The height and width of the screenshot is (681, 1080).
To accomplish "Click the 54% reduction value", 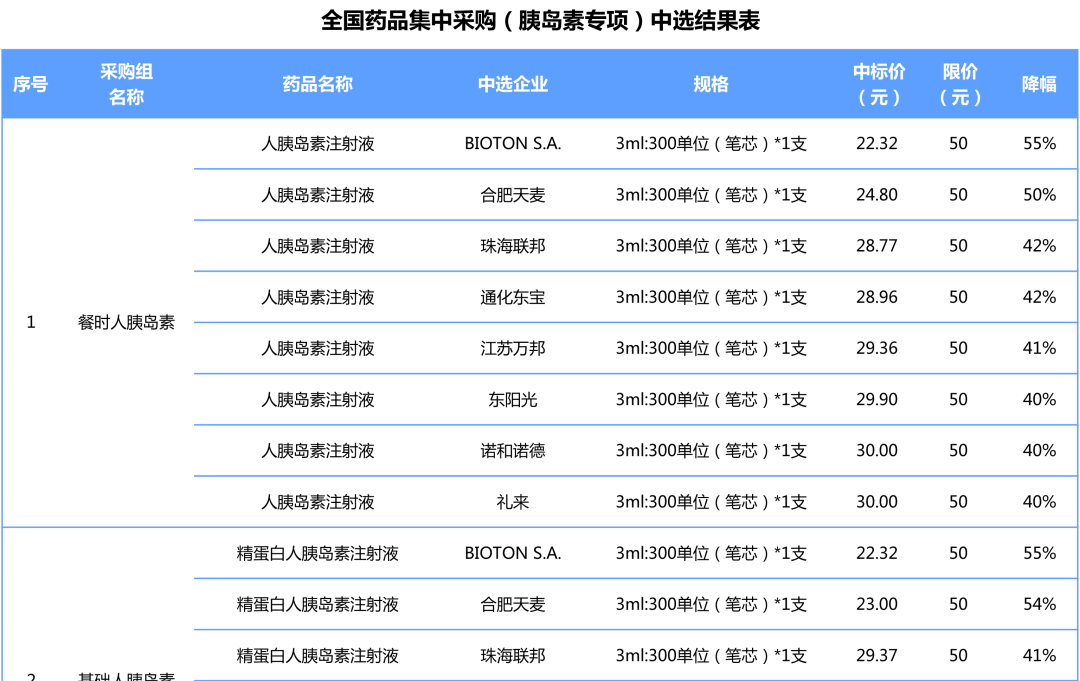I will pyautogui.click(x=1039, y=604).
